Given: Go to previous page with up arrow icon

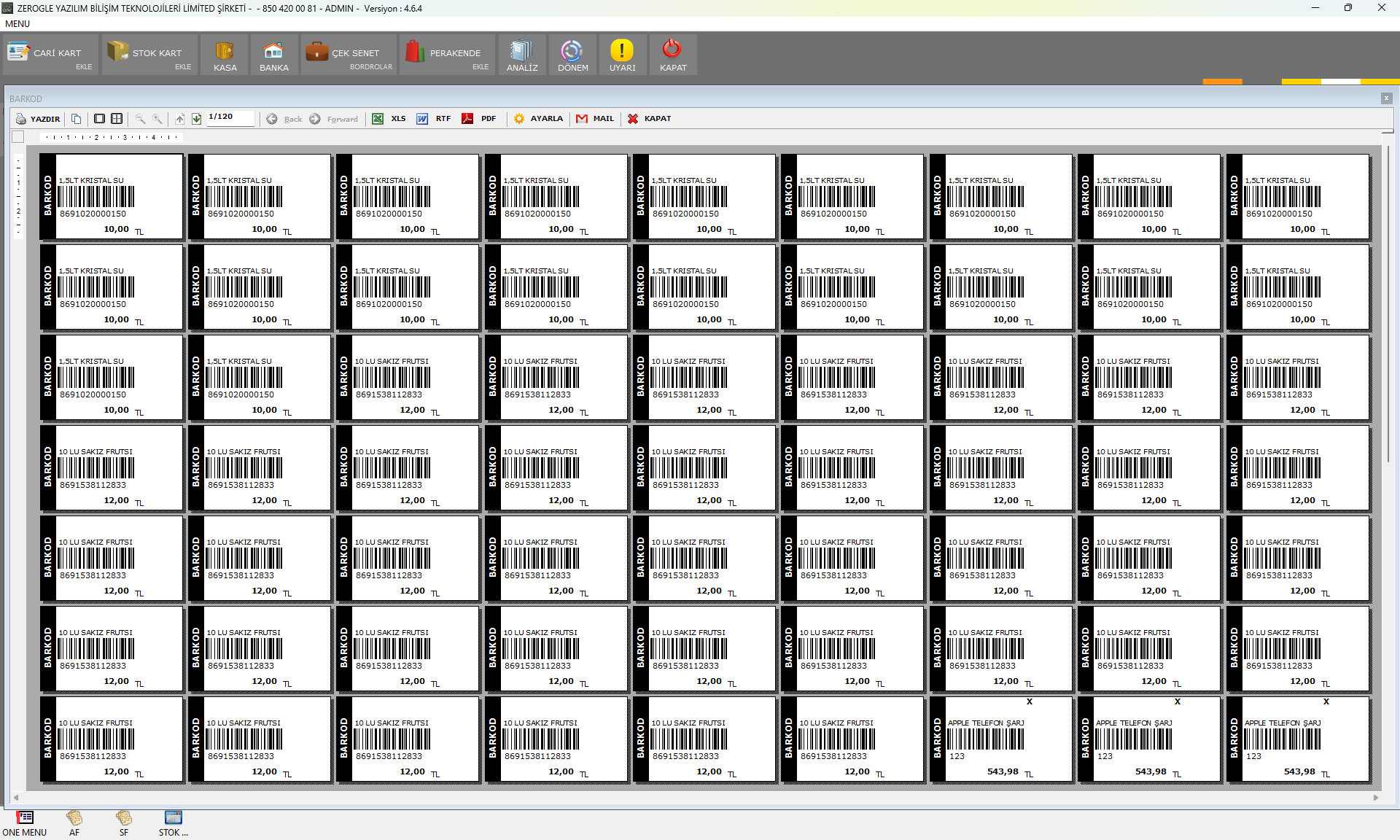Looking at the screenshot, I should point(179,119).
